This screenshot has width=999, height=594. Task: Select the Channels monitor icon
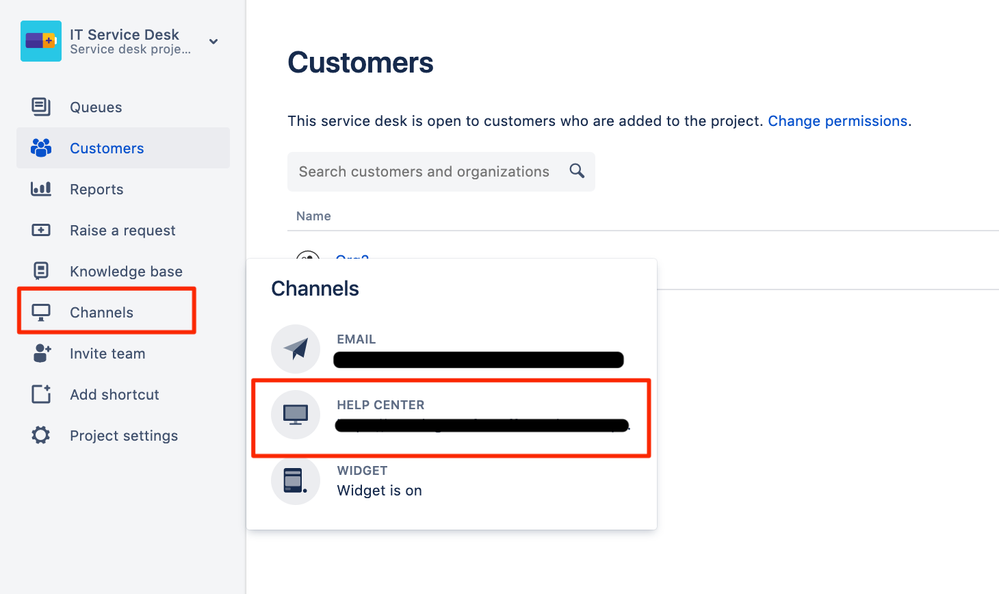(x=40, y=311)
